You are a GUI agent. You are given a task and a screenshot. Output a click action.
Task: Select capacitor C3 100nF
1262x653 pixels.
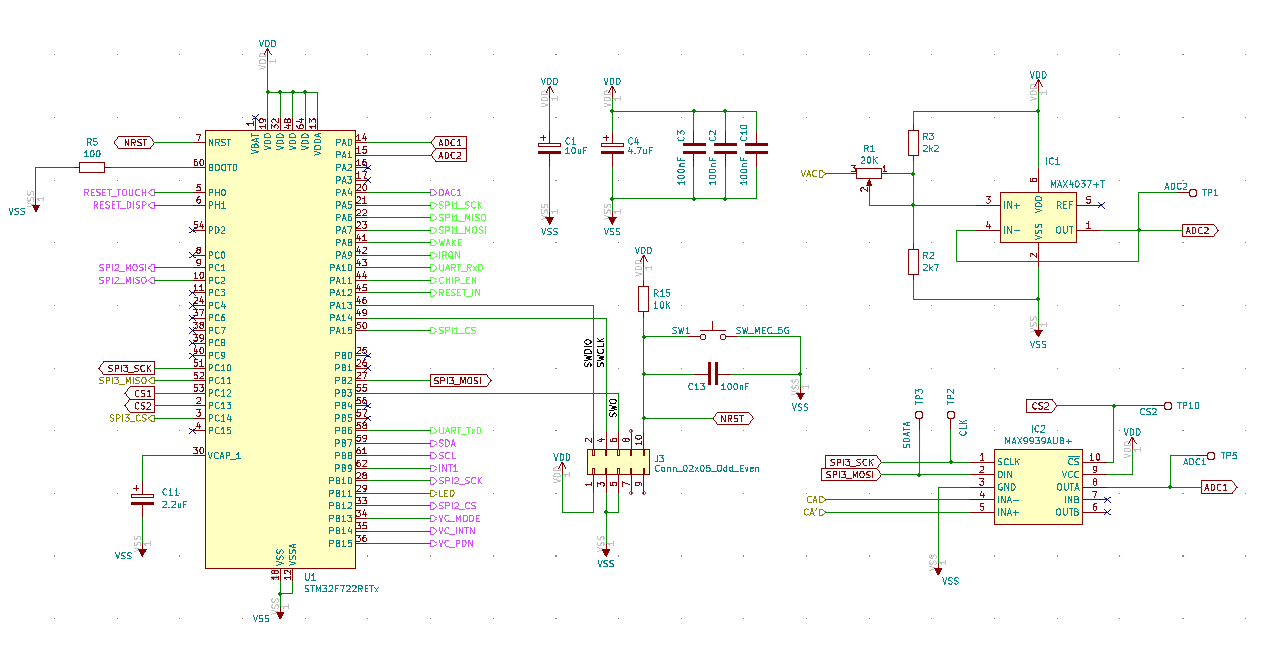point(693,147)
